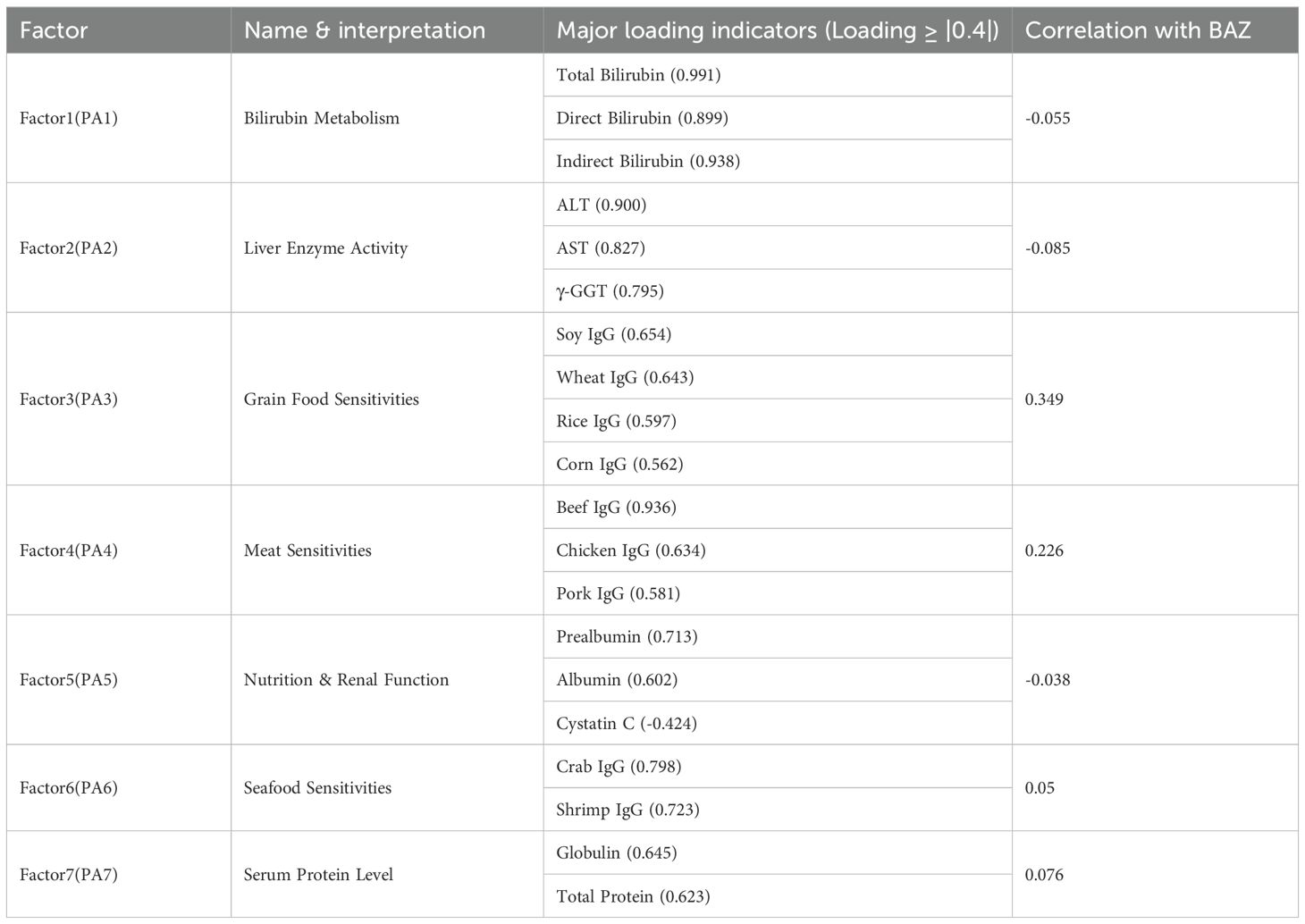The width and height of the screenshot is (1305, 924).
Task: Select the 0.349 correlation value
Action: click(x=1044, y=399)
